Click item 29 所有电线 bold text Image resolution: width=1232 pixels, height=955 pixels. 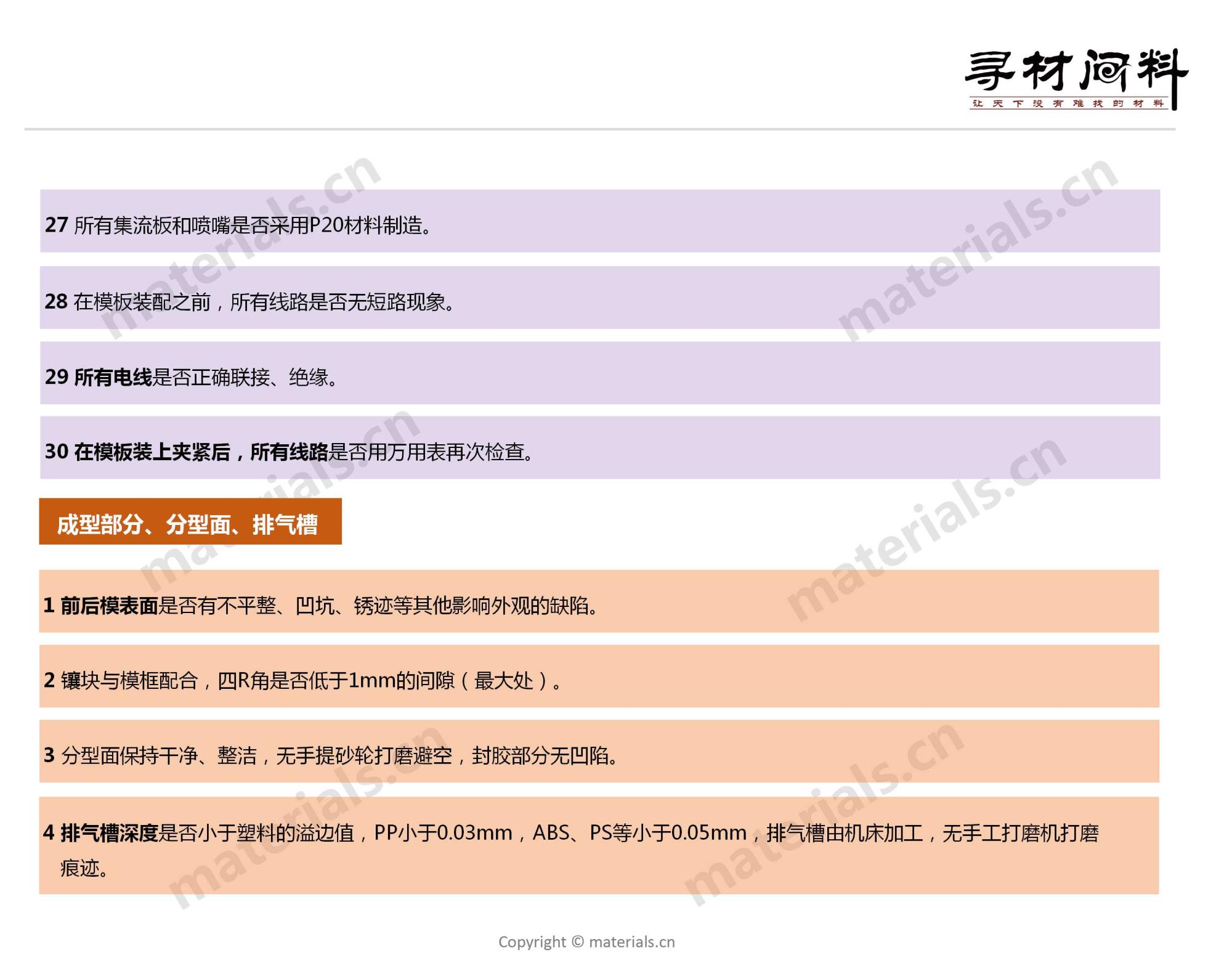pos(113,377)
